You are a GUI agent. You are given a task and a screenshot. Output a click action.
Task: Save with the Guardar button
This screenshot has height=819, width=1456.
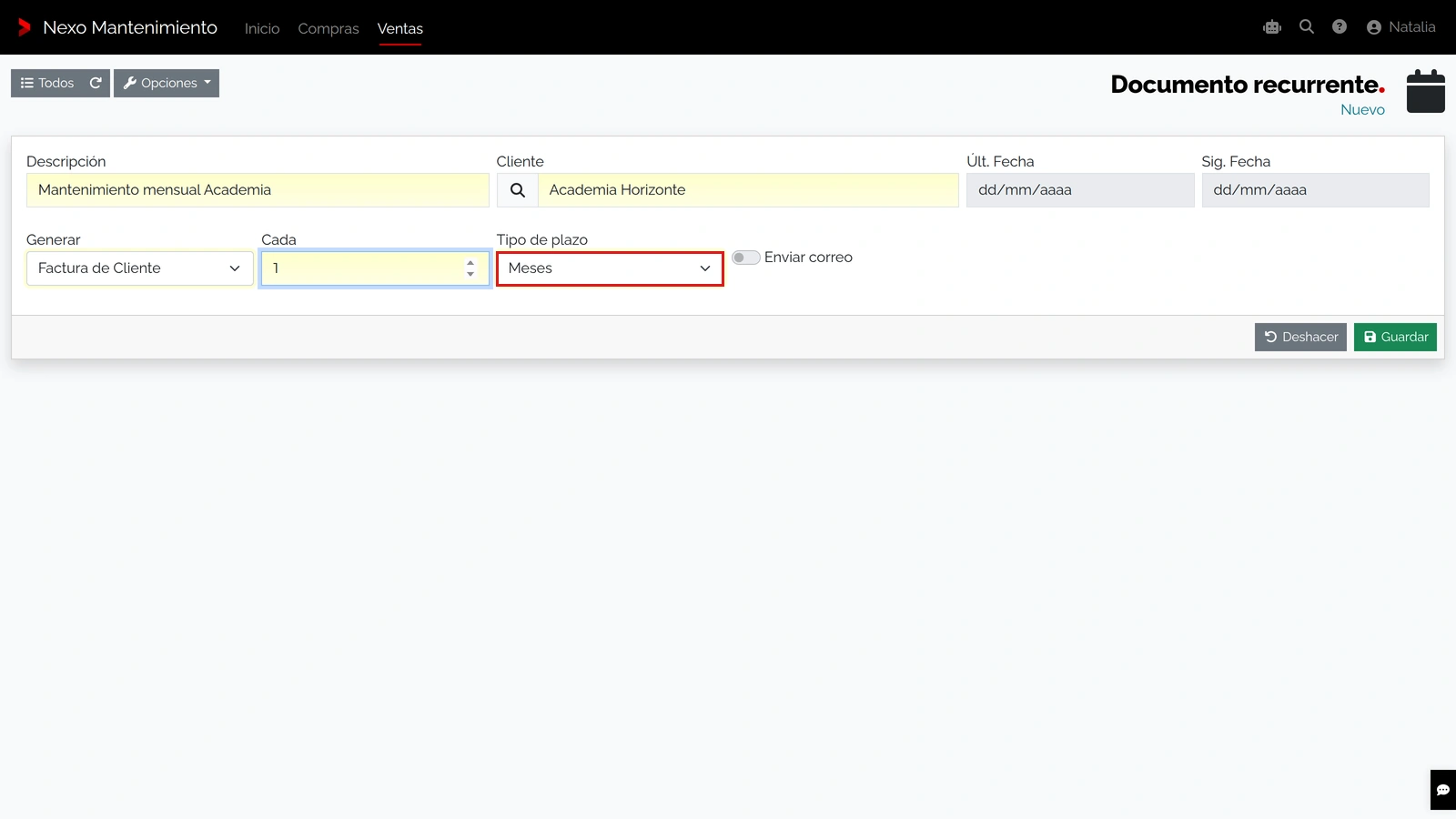coord(1395,337)
